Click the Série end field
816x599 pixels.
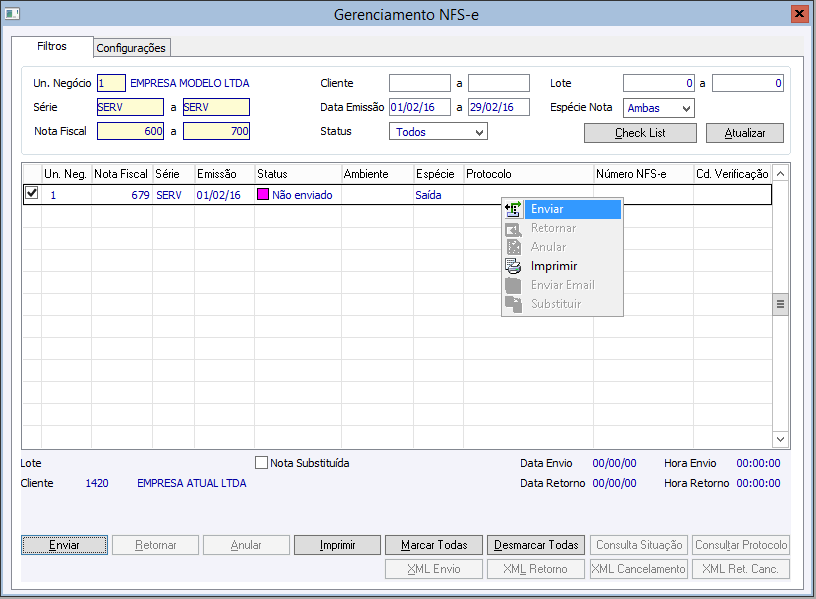216,107
